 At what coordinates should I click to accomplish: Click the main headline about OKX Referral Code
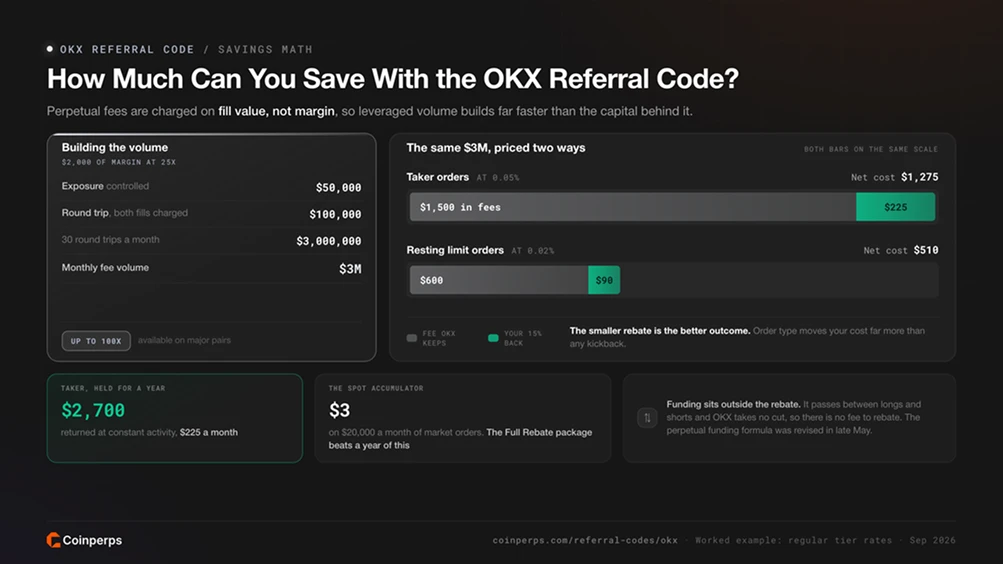[393, 79]
